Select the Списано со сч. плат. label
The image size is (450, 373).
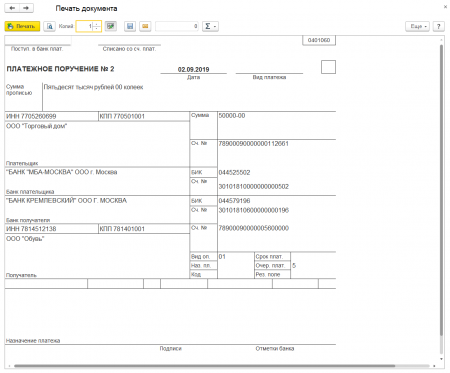[x=129, y=49]
